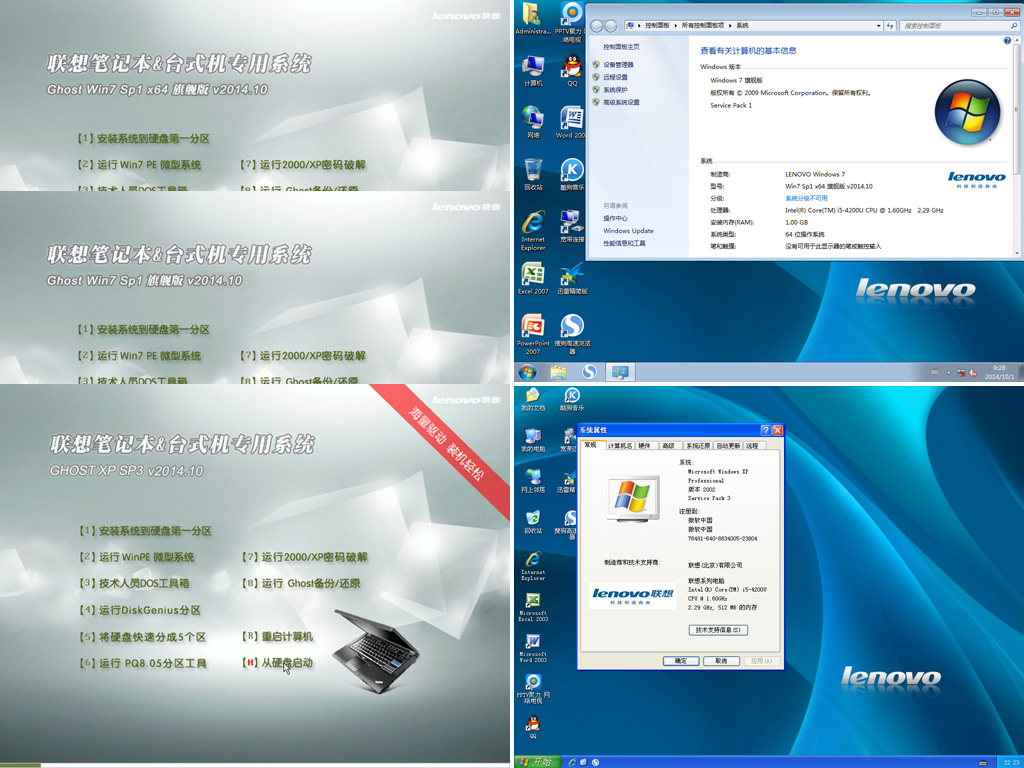The height and width of the screenshot is (768, 1024).
Task: Open the QQ penguin icon on the Windows 7 desktop
Action: 572,71
